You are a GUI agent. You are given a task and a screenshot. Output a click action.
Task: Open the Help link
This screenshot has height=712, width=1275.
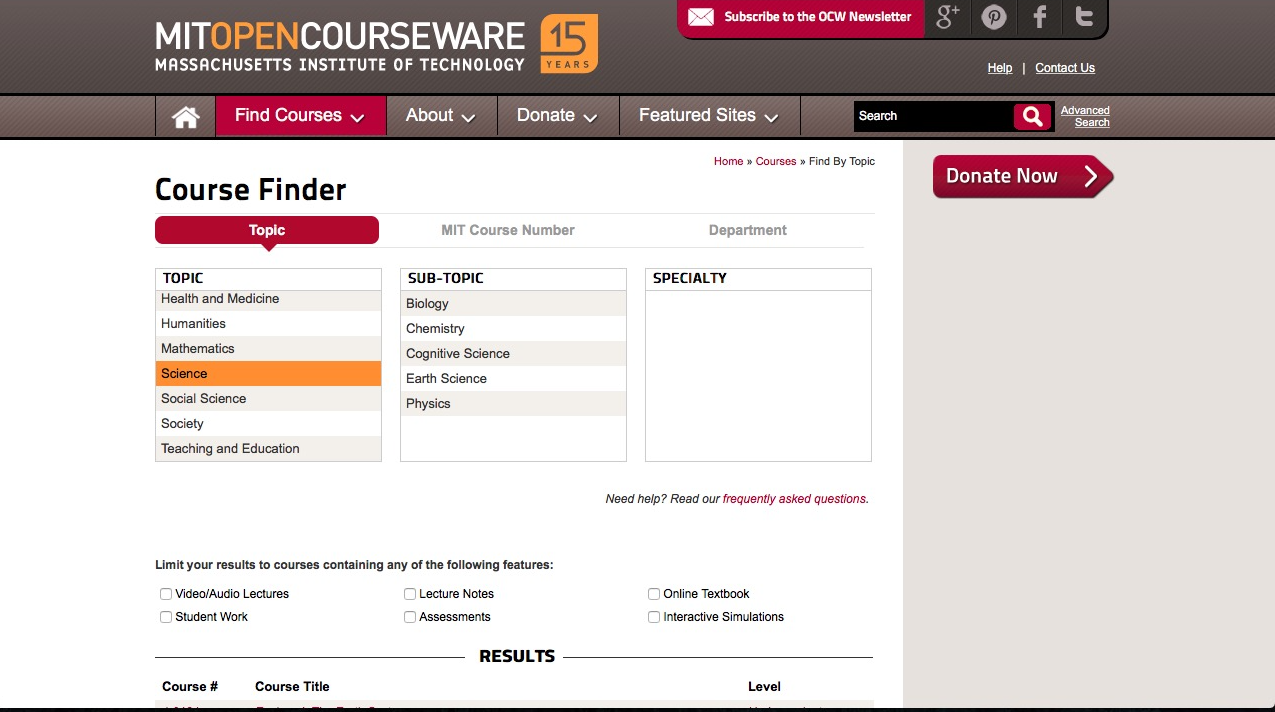(1000, 68)
